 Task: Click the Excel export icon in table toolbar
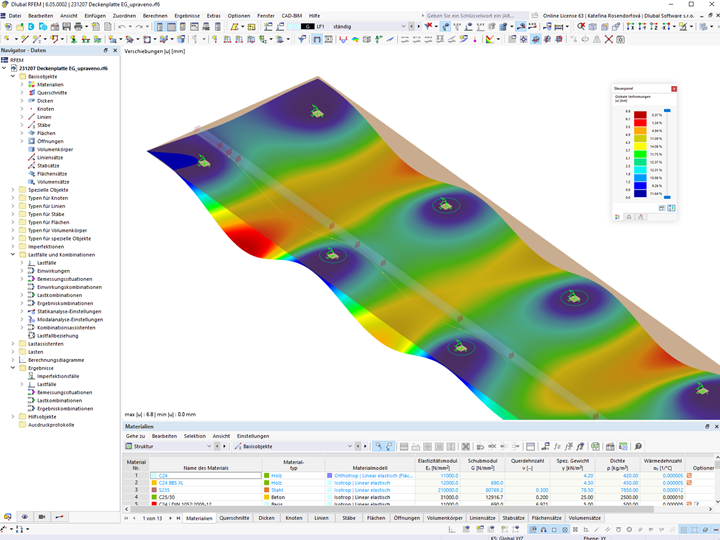tap(595, 446)
